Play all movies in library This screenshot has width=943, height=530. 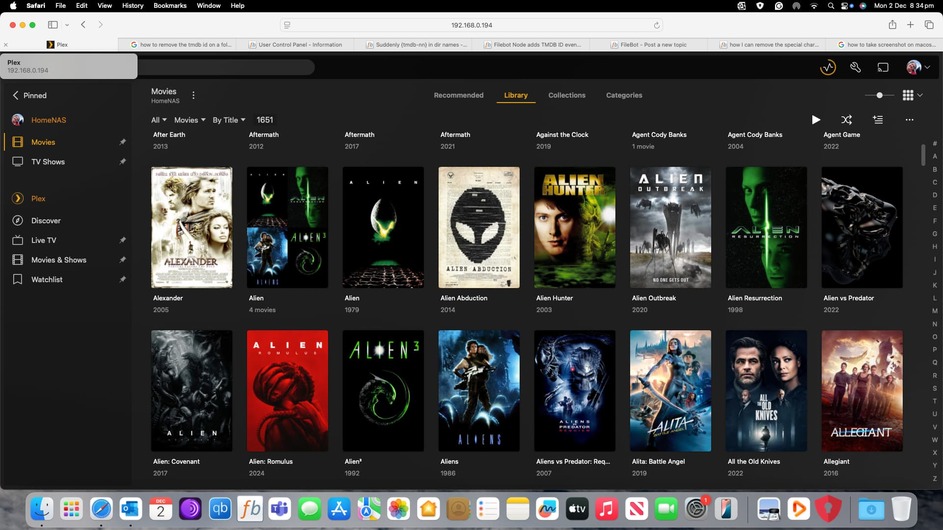(816, 120)
